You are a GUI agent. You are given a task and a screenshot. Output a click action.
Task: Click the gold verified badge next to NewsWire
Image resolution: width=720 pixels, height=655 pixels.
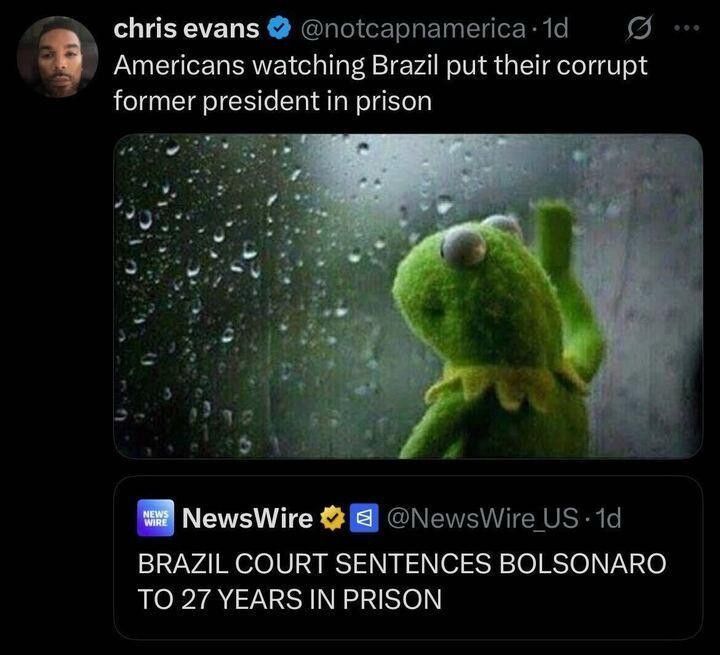332,518
